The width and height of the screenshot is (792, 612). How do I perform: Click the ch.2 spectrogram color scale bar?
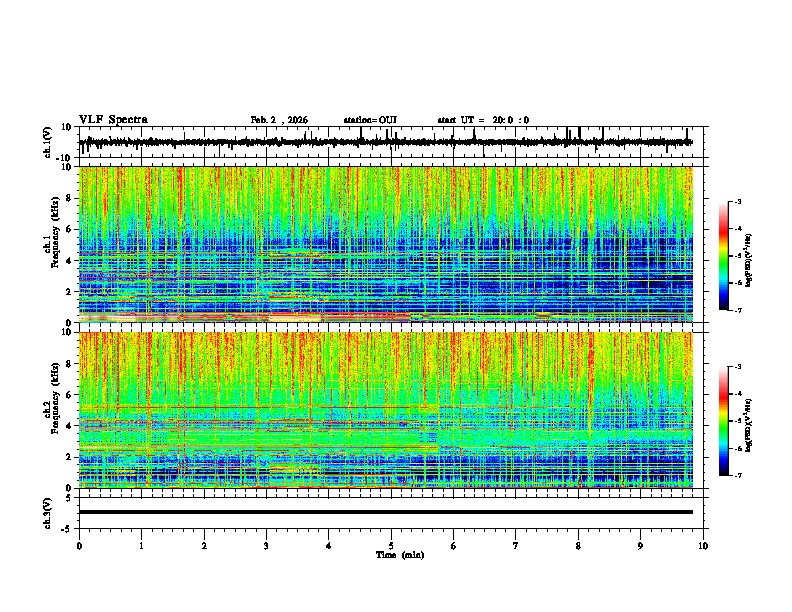pyautogui.click(x=724, y=421)
